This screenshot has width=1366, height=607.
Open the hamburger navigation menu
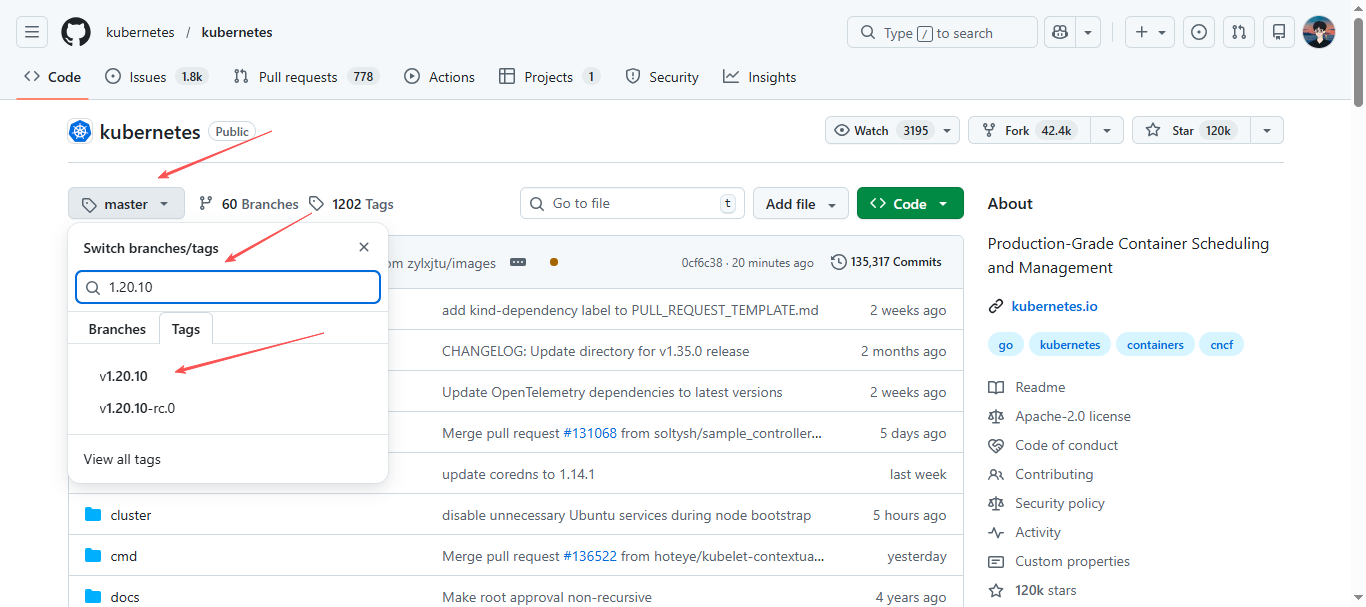32,32
